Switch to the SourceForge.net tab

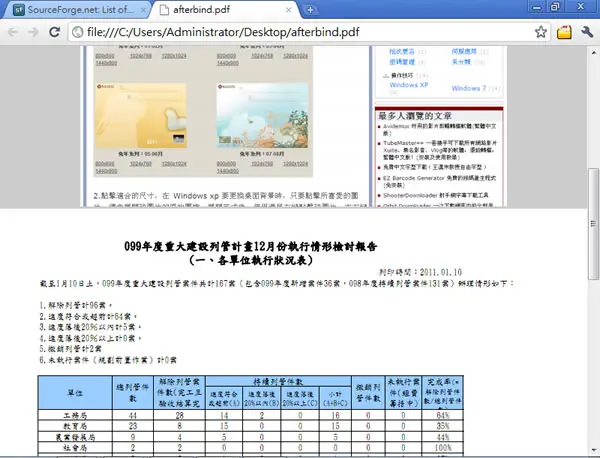point(76,10)
